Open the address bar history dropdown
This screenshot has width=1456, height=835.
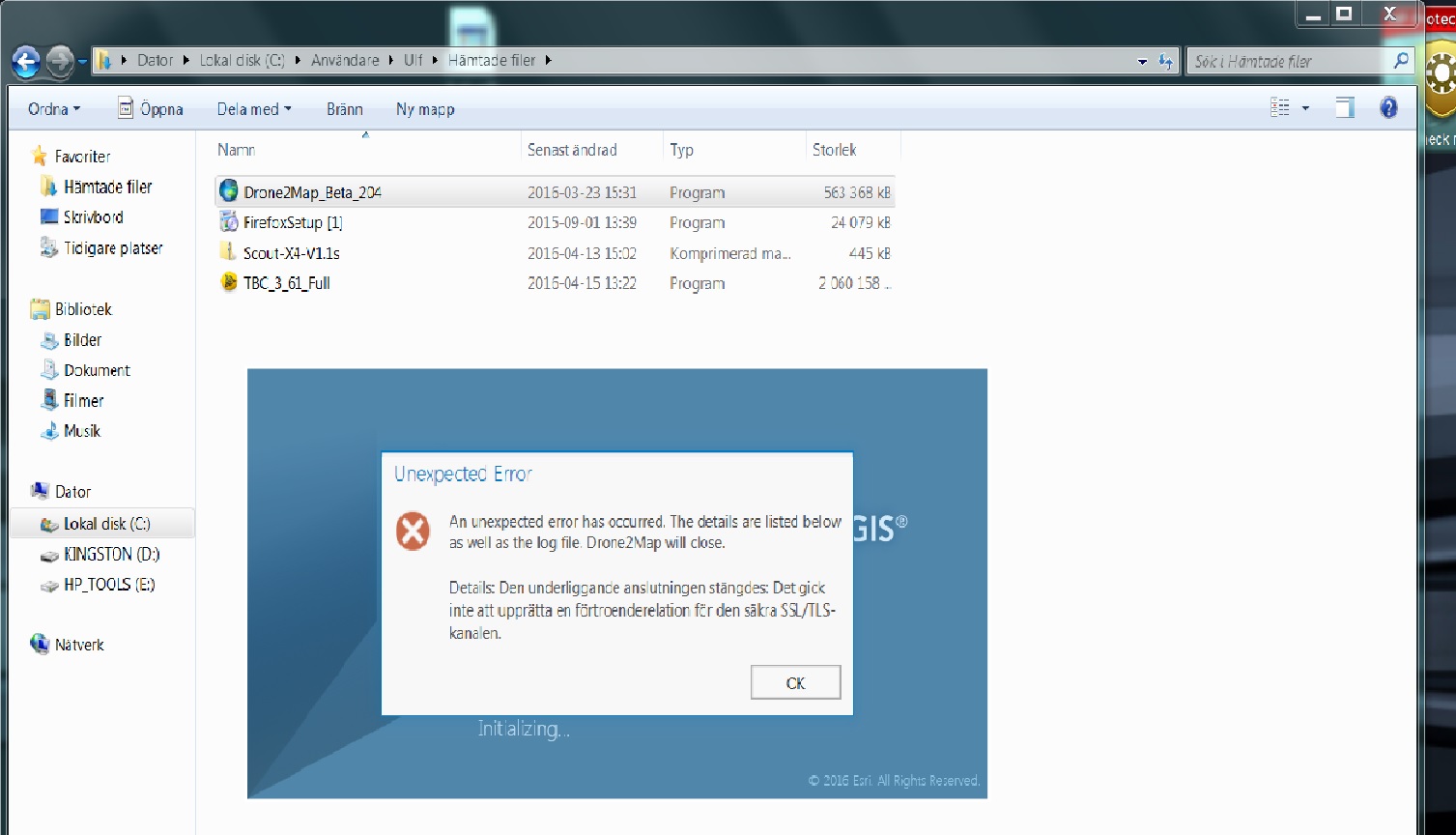1142,61
